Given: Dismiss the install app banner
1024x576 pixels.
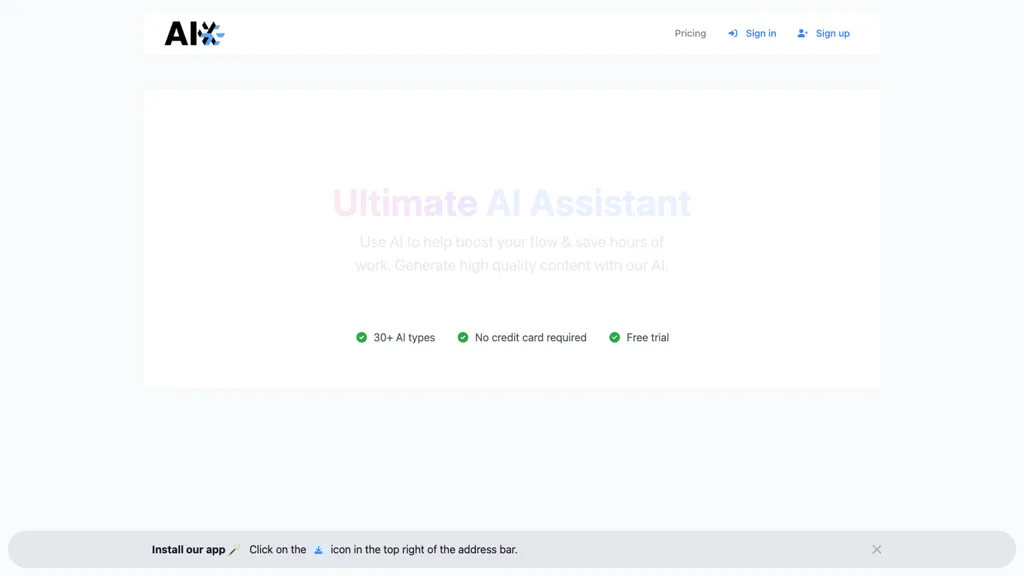Looking at the screenshot, I should 876,549.
